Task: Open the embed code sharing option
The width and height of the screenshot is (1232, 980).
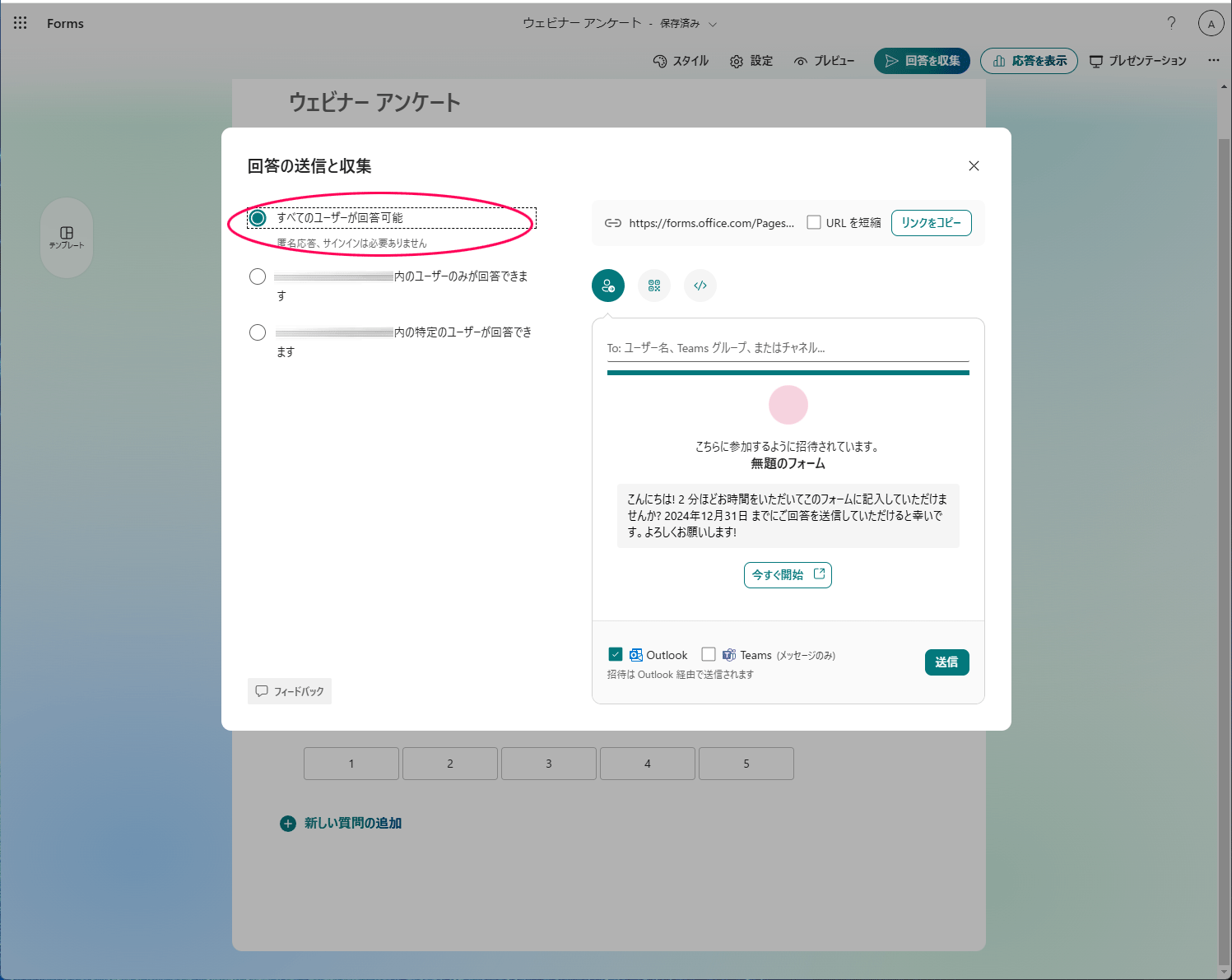Action: [x=700, y=286]
